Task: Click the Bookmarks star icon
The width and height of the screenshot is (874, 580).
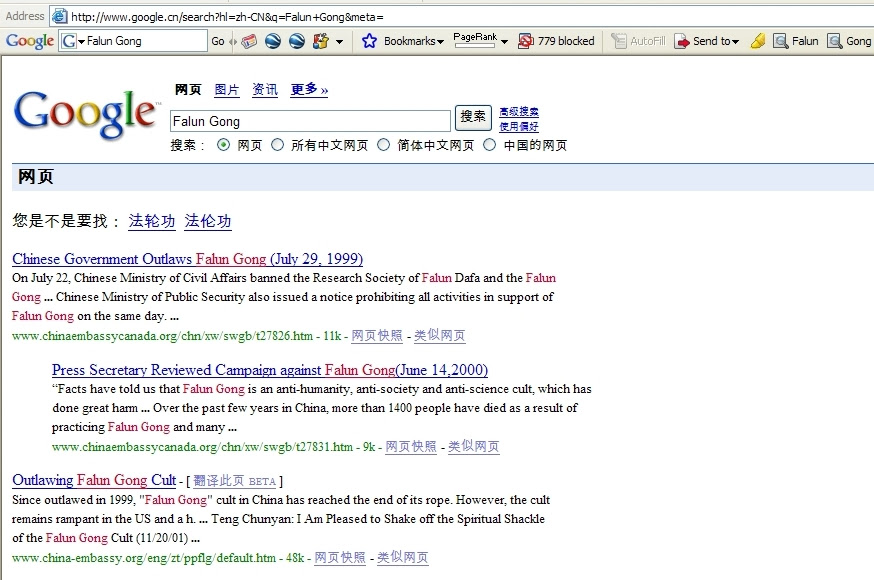Action: pos(369,41)
